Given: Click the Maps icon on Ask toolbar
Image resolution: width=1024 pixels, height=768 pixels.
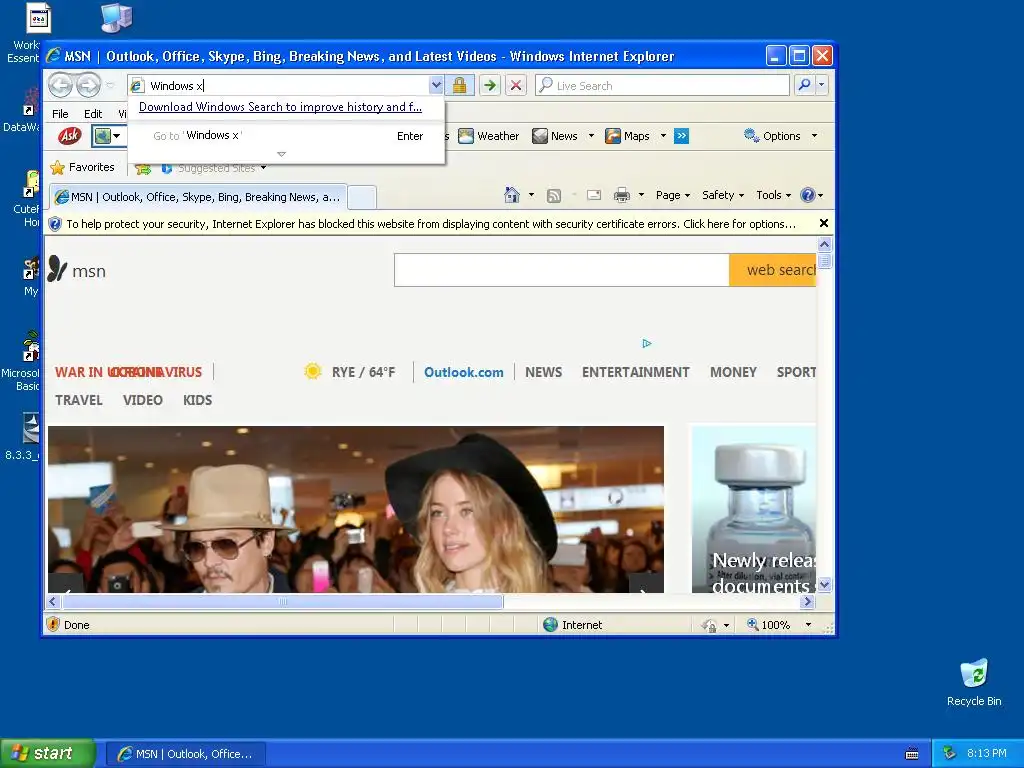Looking at the screenshot, I should 613,136.
